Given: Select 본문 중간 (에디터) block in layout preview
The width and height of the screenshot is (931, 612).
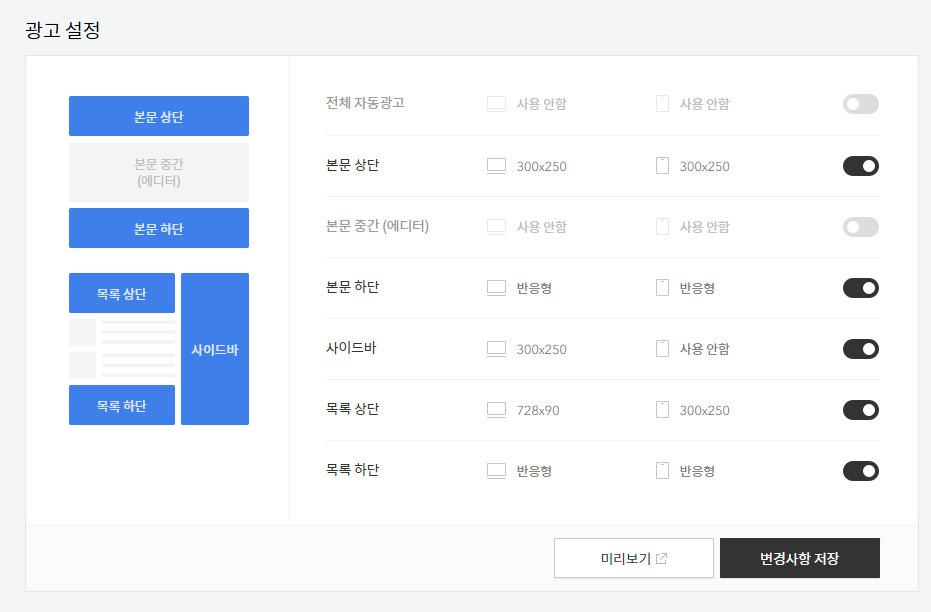Looking at the screenshot, I should coord(159,172).
